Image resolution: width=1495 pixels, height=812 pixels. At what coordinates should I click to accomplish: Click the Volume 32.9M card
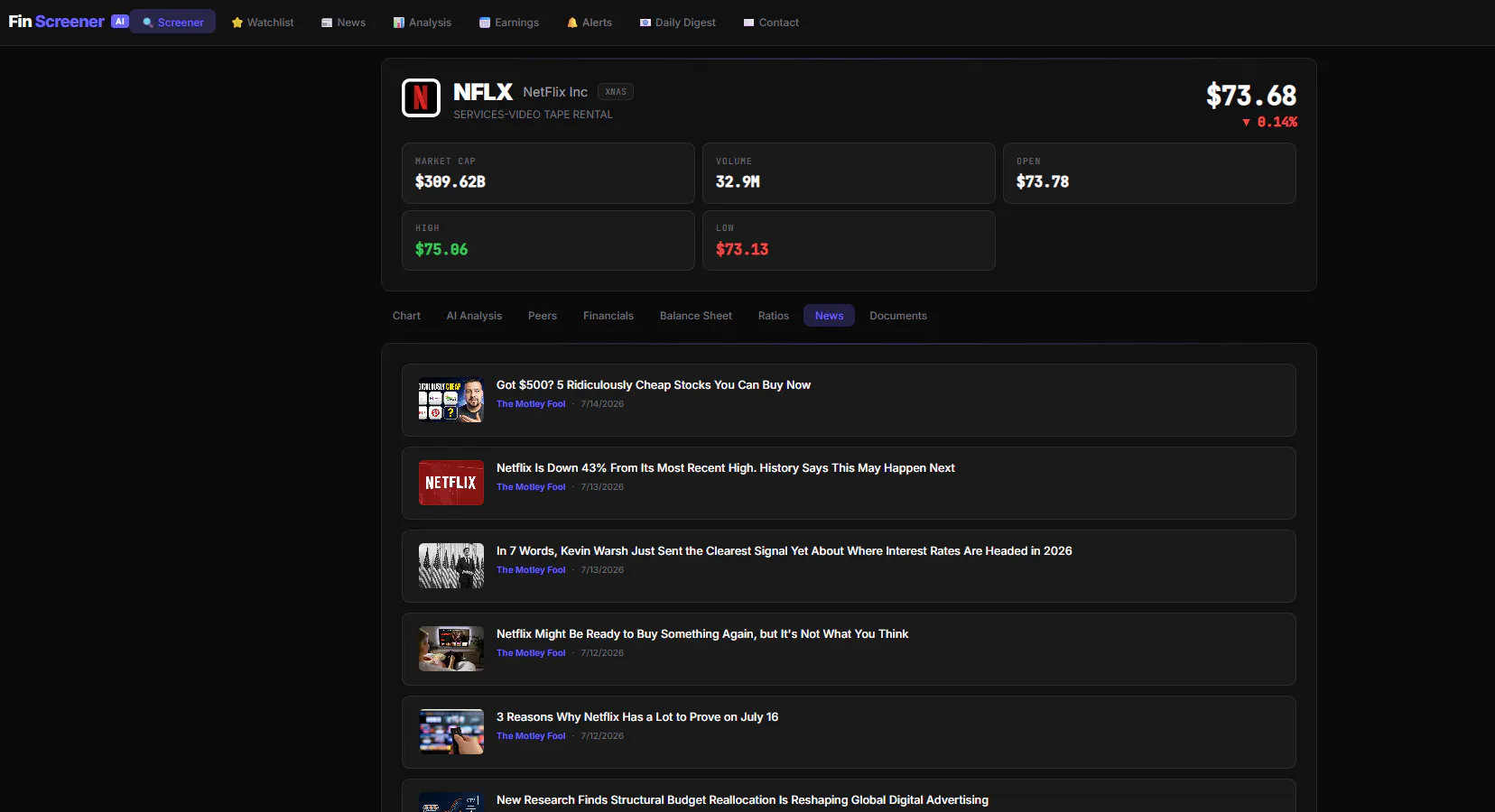click(x=849, y=173)
